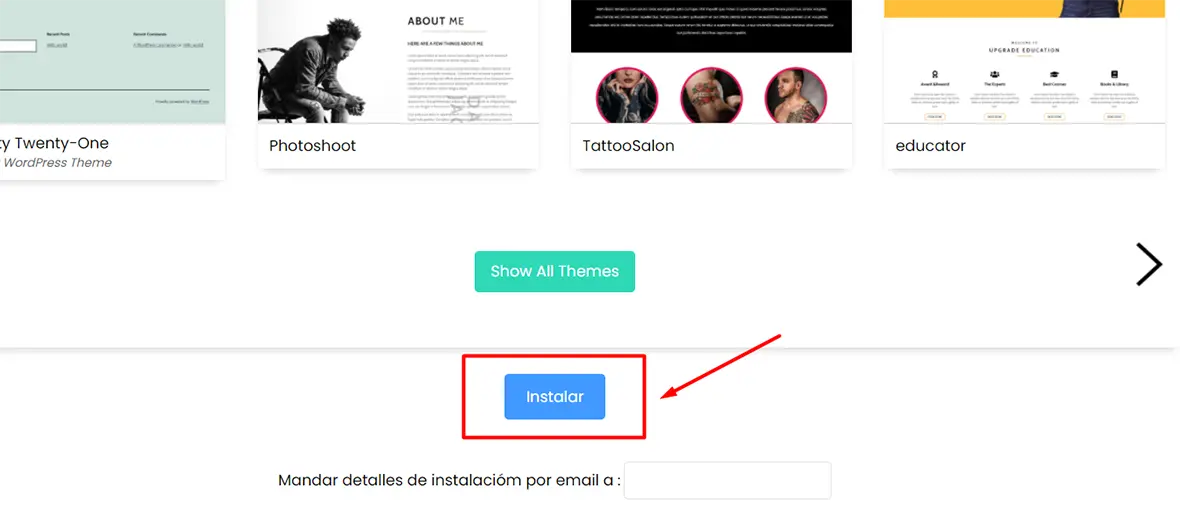This screenshot has width=1180, height=524.
Task: Choose the TattooSalon theme preview banner
Action: pyautogui.click(x=711, y=26)
